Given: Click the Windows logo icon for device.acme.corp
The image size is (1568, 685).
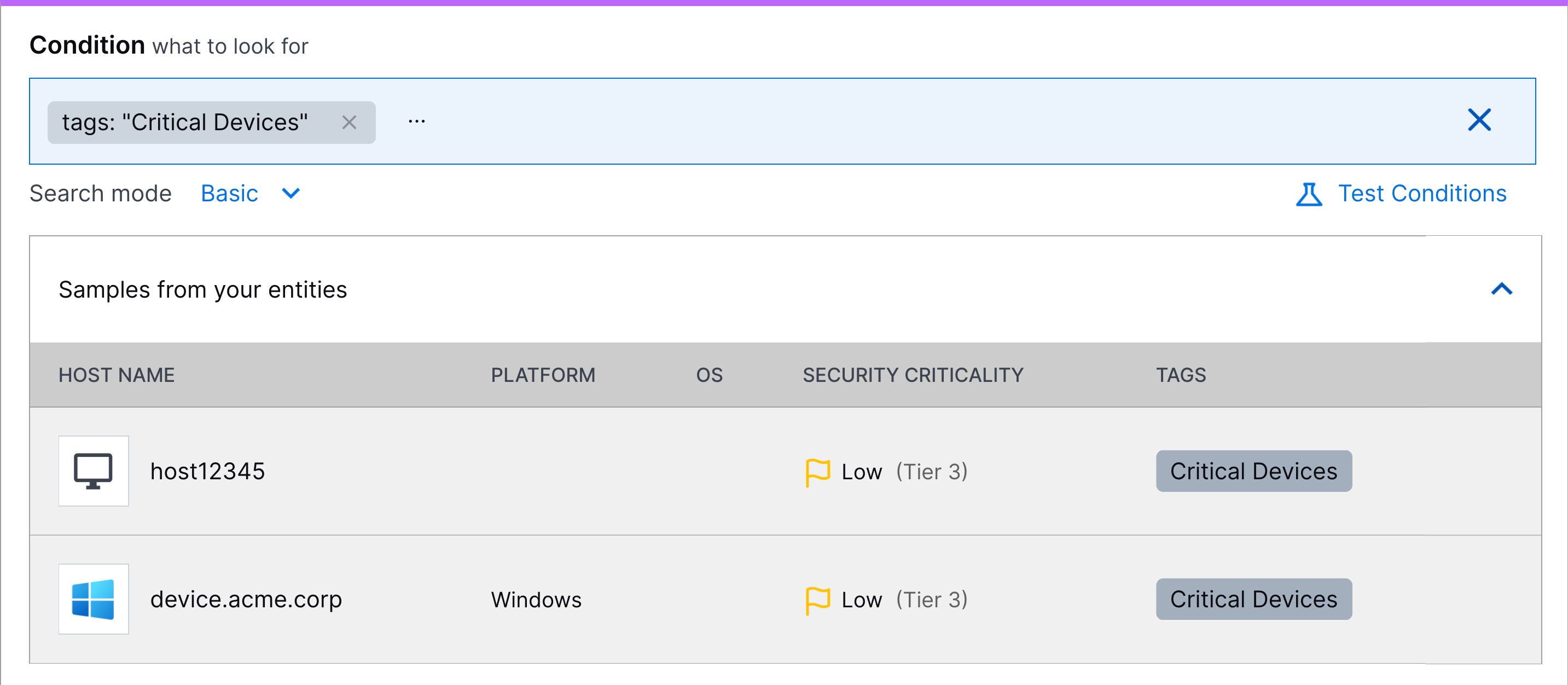Looking at the screenshot, I should 94,599.
